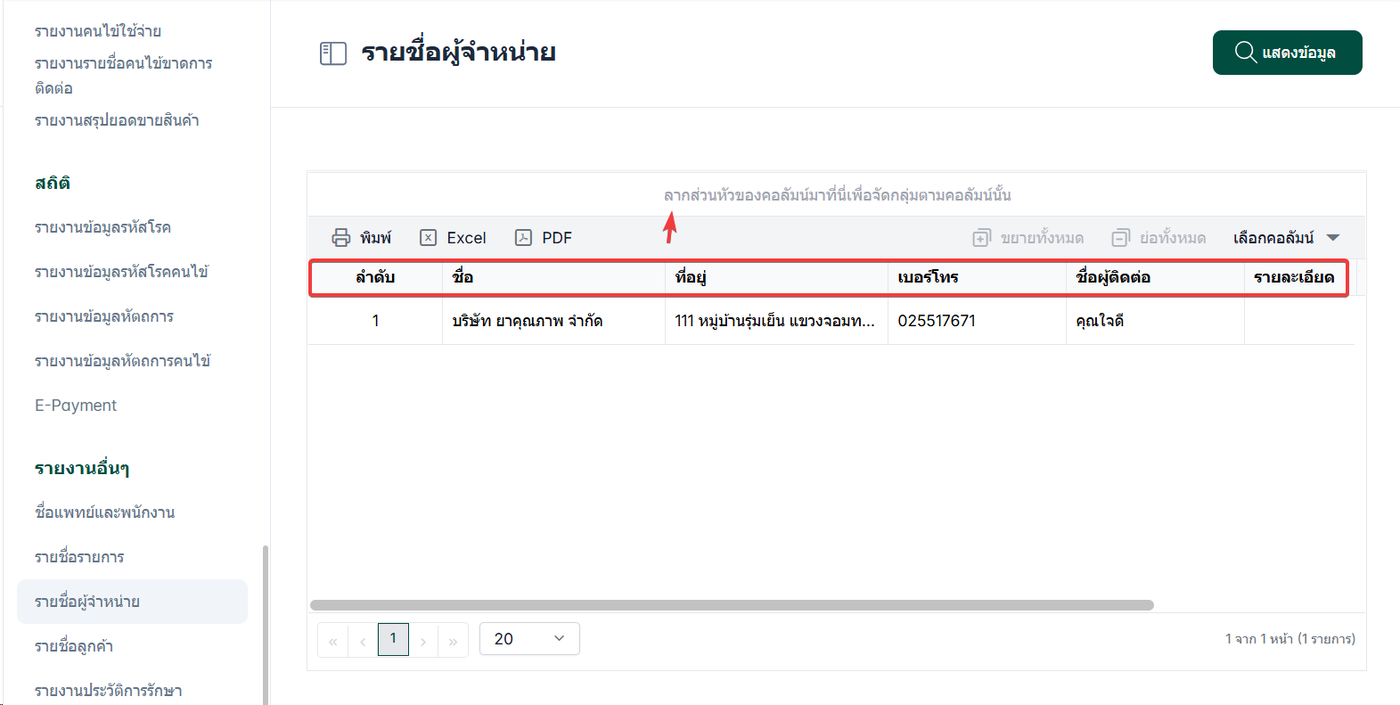Open ชื่อแพทย์และพนักงาน in sidebar
1400x705 pixels.
tap(104, 512)
